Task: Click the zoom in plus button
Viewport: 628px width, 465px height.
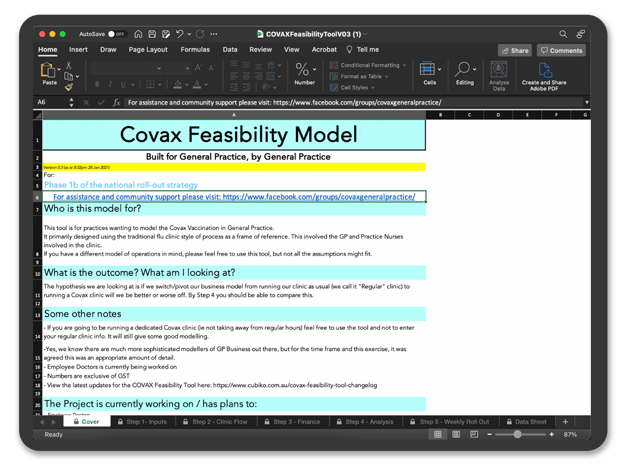Action: tap(552, 435)
